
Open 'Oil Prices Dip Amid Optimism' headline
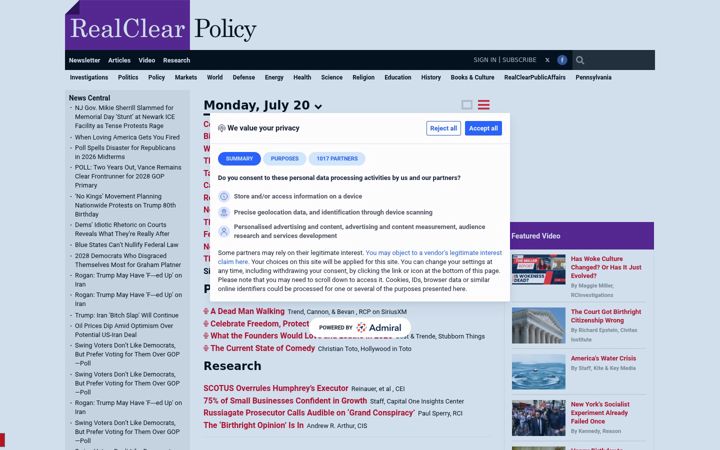(x=124, y=330)
